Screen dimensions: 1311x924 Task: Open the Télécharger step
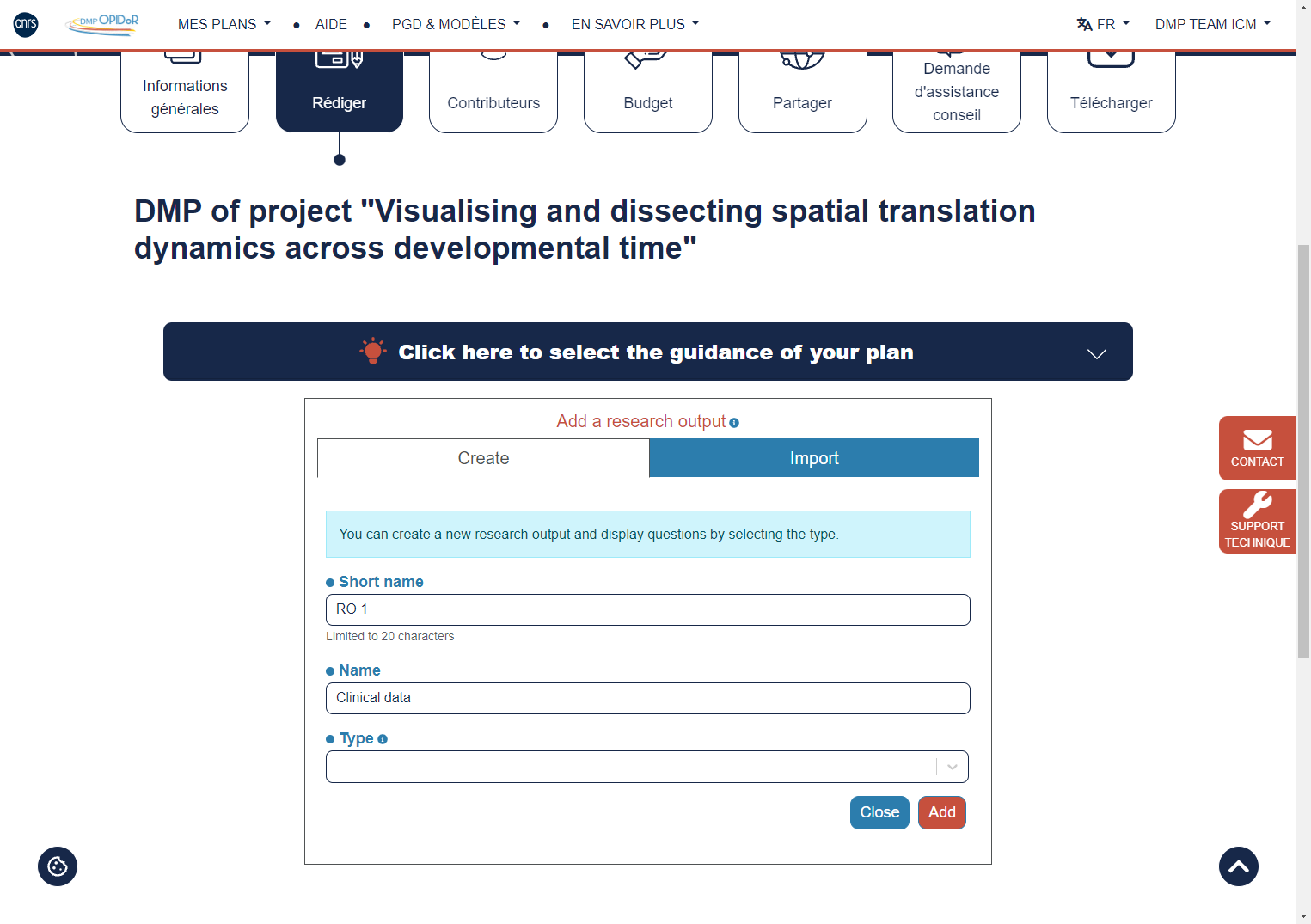1112,92
